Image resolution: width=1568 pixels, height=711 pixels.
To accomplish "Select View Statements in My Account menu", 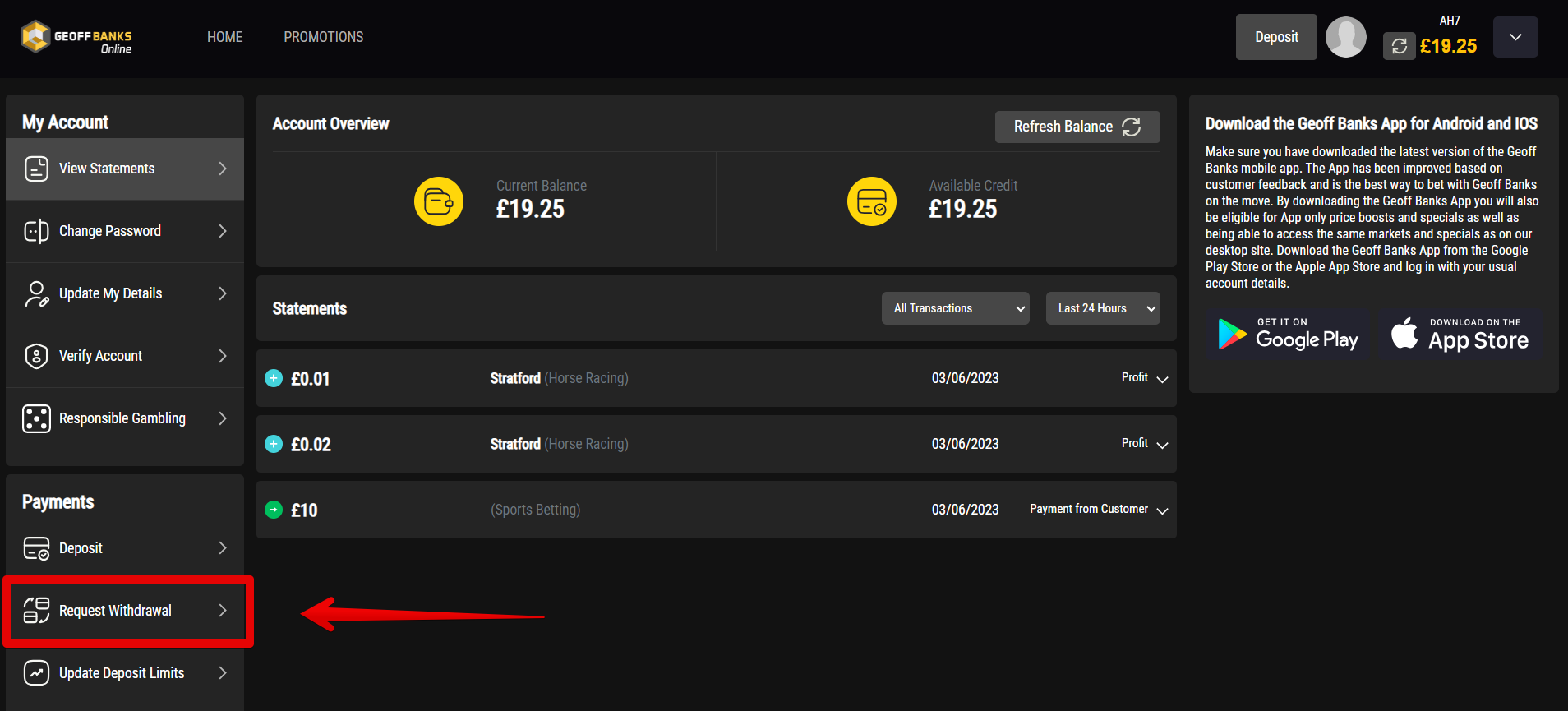I will click(x=125, y=169).
